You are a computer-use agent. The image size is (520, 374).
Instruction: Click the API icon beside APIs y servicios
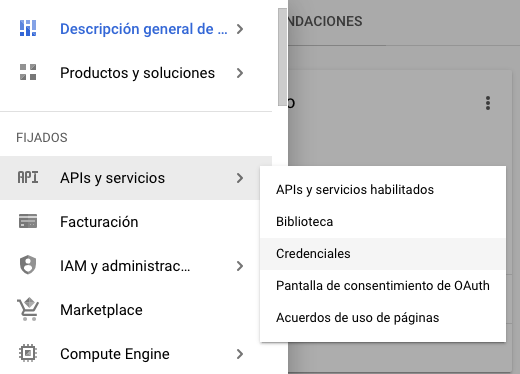click(x=28, y=178)
